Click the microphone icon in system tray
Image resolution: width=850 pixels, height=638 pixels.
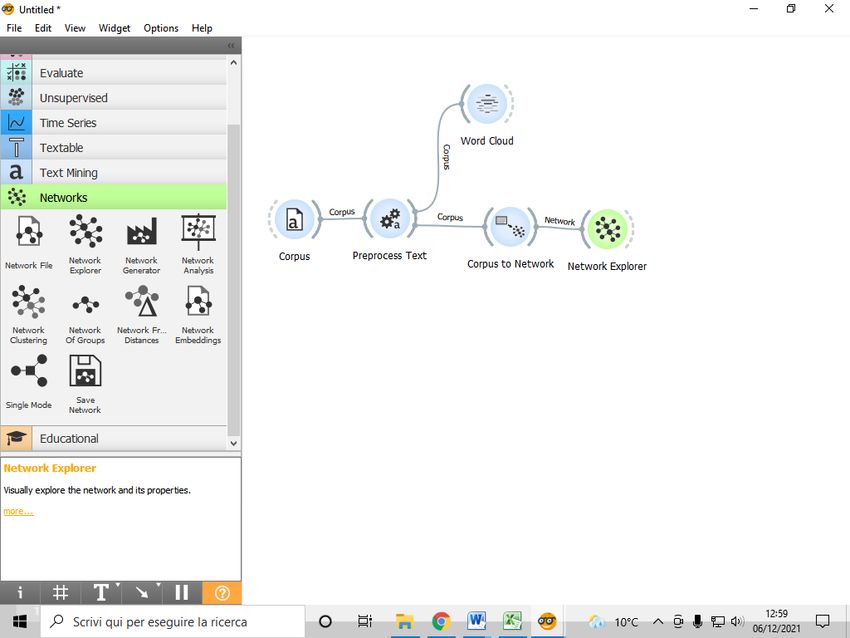tap(698, 622)
